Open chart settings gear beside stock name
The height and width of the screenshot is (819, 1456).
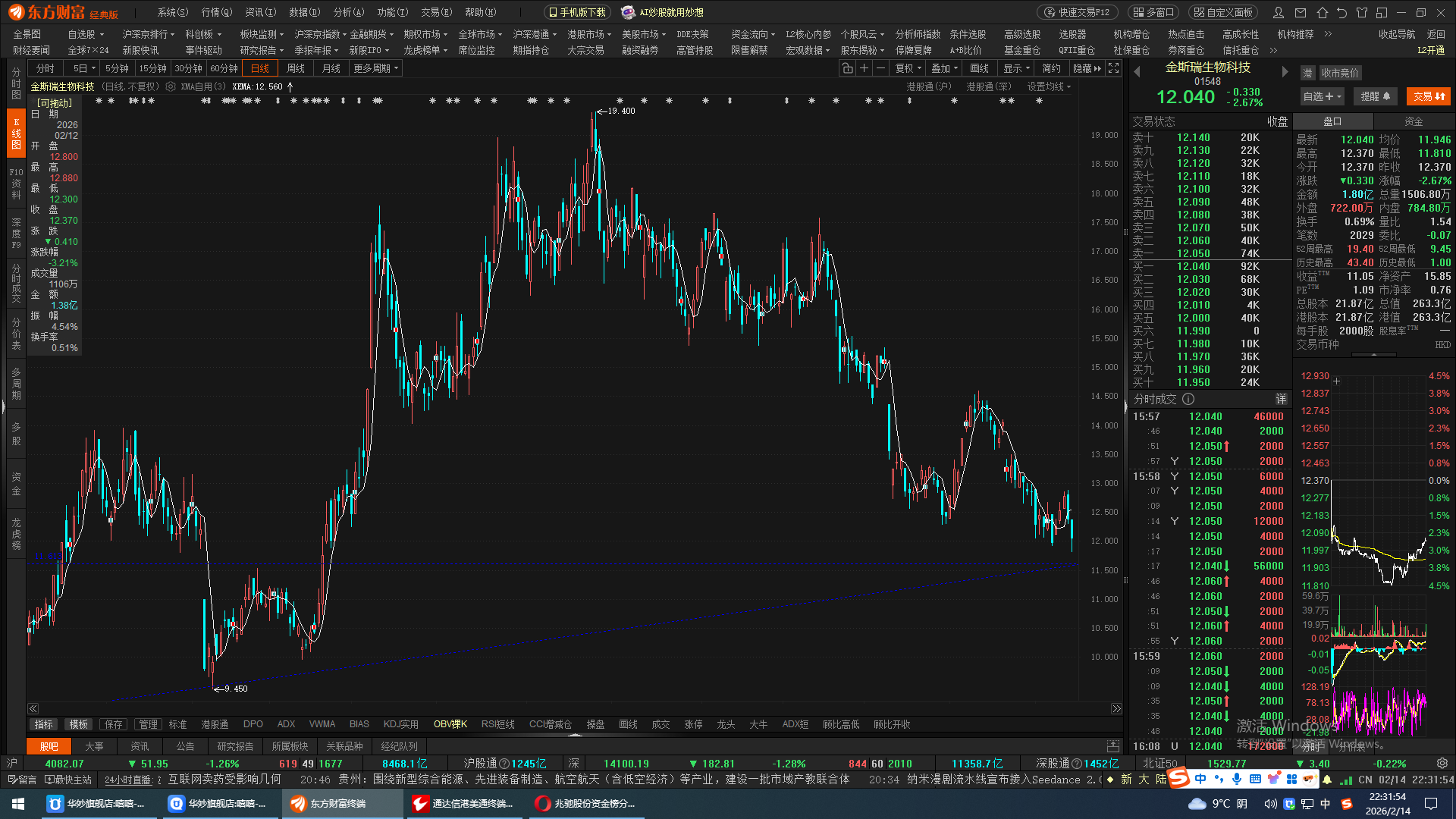(171, 86)
